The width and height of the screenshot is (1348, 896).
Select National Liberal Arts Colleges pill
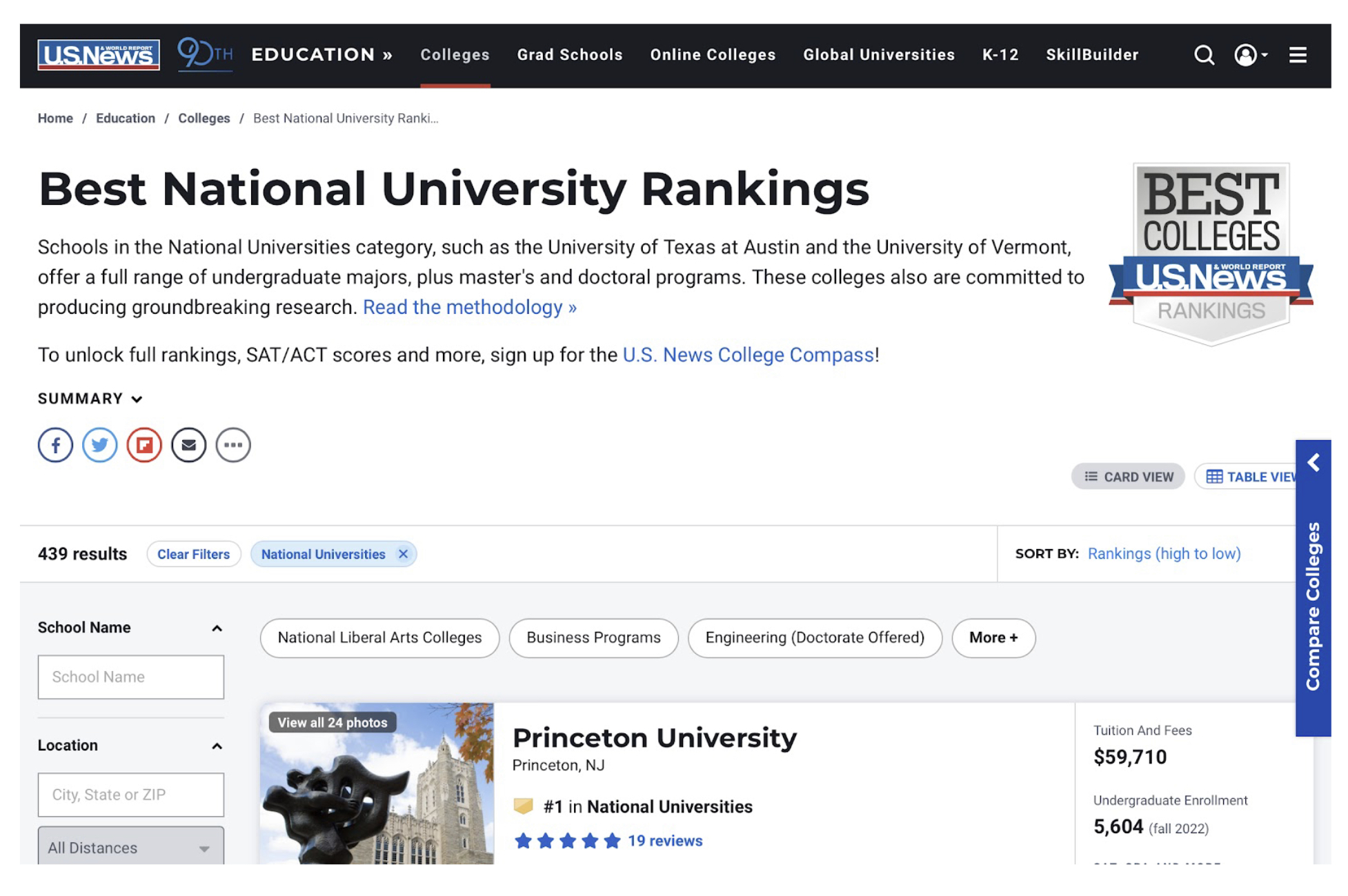click(379, 638)
